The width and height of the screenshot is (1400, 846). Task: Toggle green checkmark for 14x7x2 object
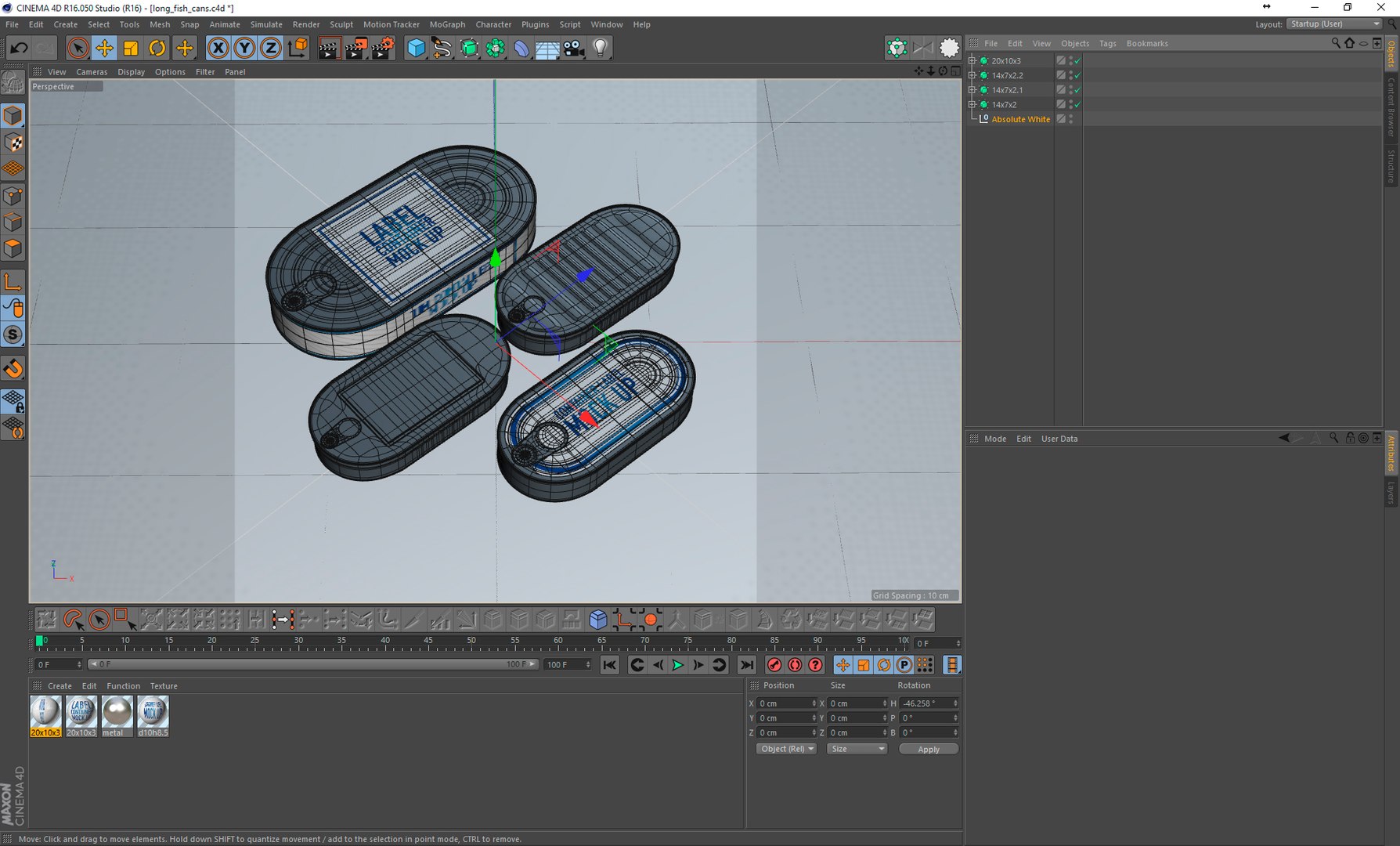point(1077,104)
